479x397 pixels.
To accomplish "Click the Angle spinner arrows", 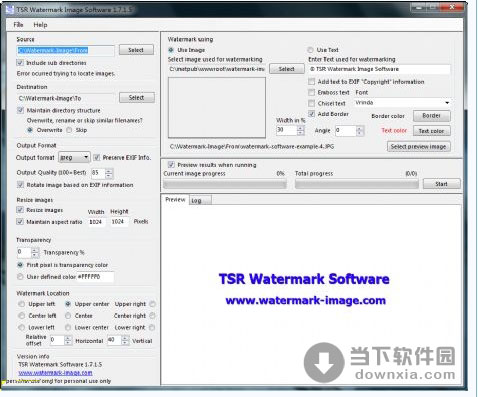I will [360, 131].
